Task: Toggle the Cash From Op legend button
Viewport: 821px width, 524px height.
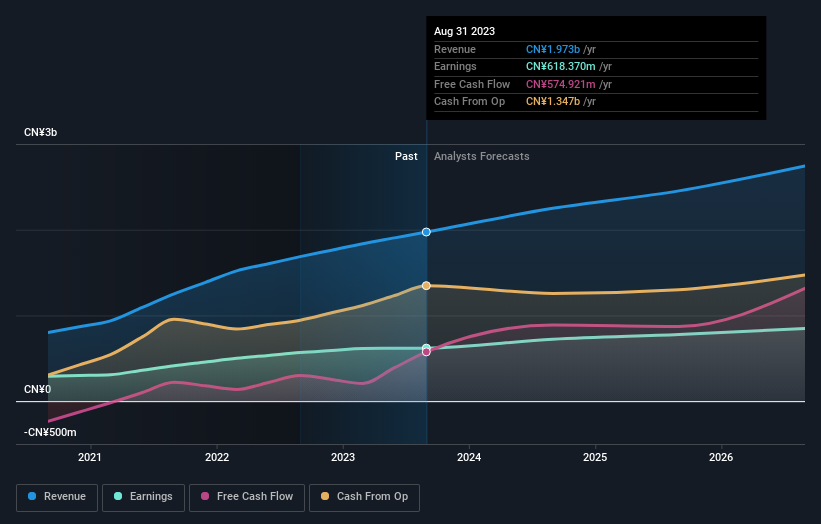Action: pos(364,497)
